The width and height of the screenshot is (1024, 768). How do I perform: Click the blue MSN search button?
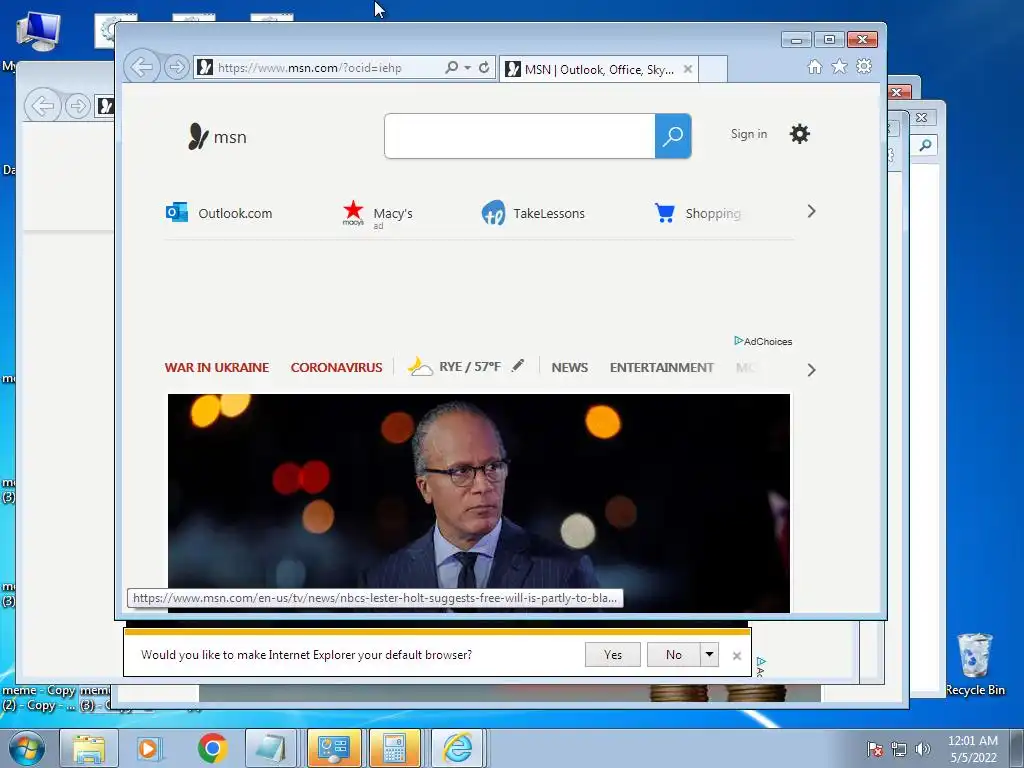[673, 136]
